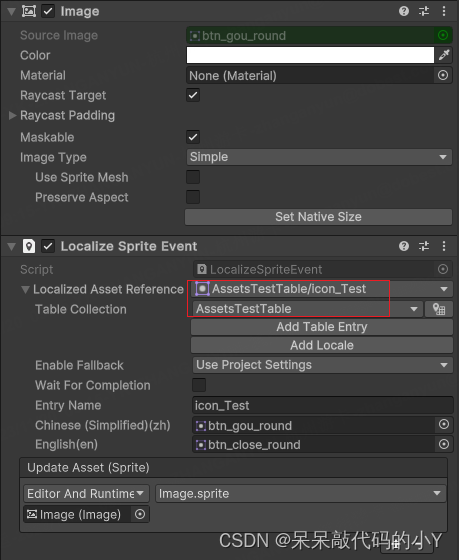Open Image Type dropdown
Screen dimensions: 459x560
click(319, 157)
